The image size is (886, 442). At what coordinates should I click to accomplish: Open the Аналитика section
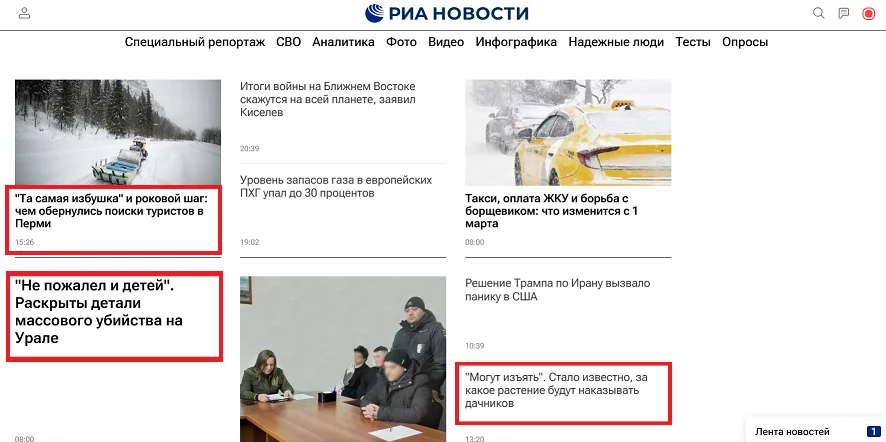coord(343,42)
